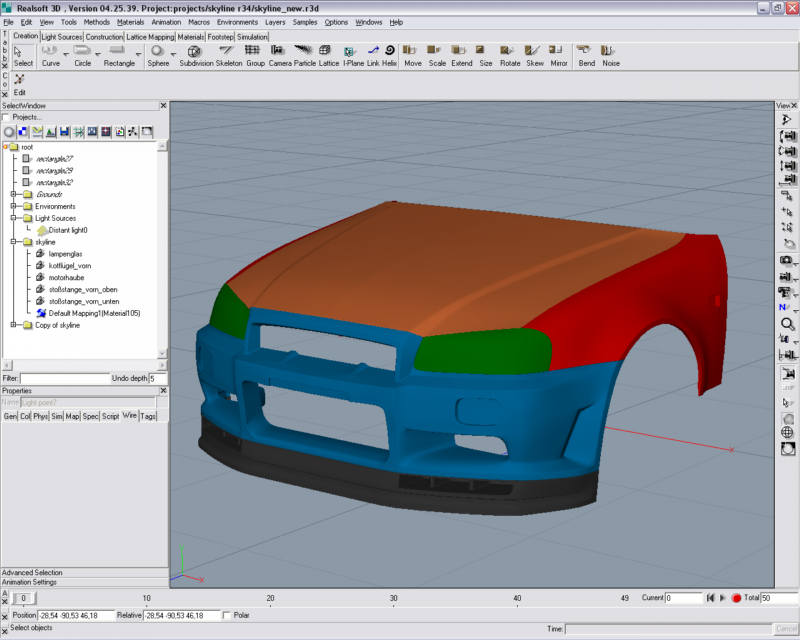Open the Advanced Selection panel

pos(32,573)
